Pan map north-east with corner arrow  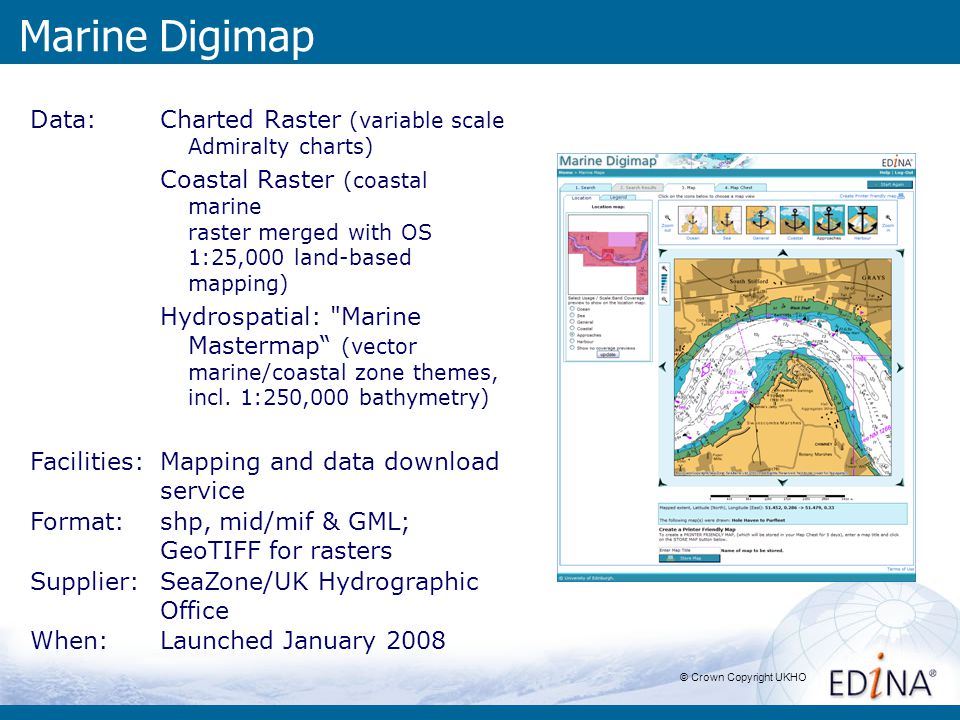click(901, 252)
